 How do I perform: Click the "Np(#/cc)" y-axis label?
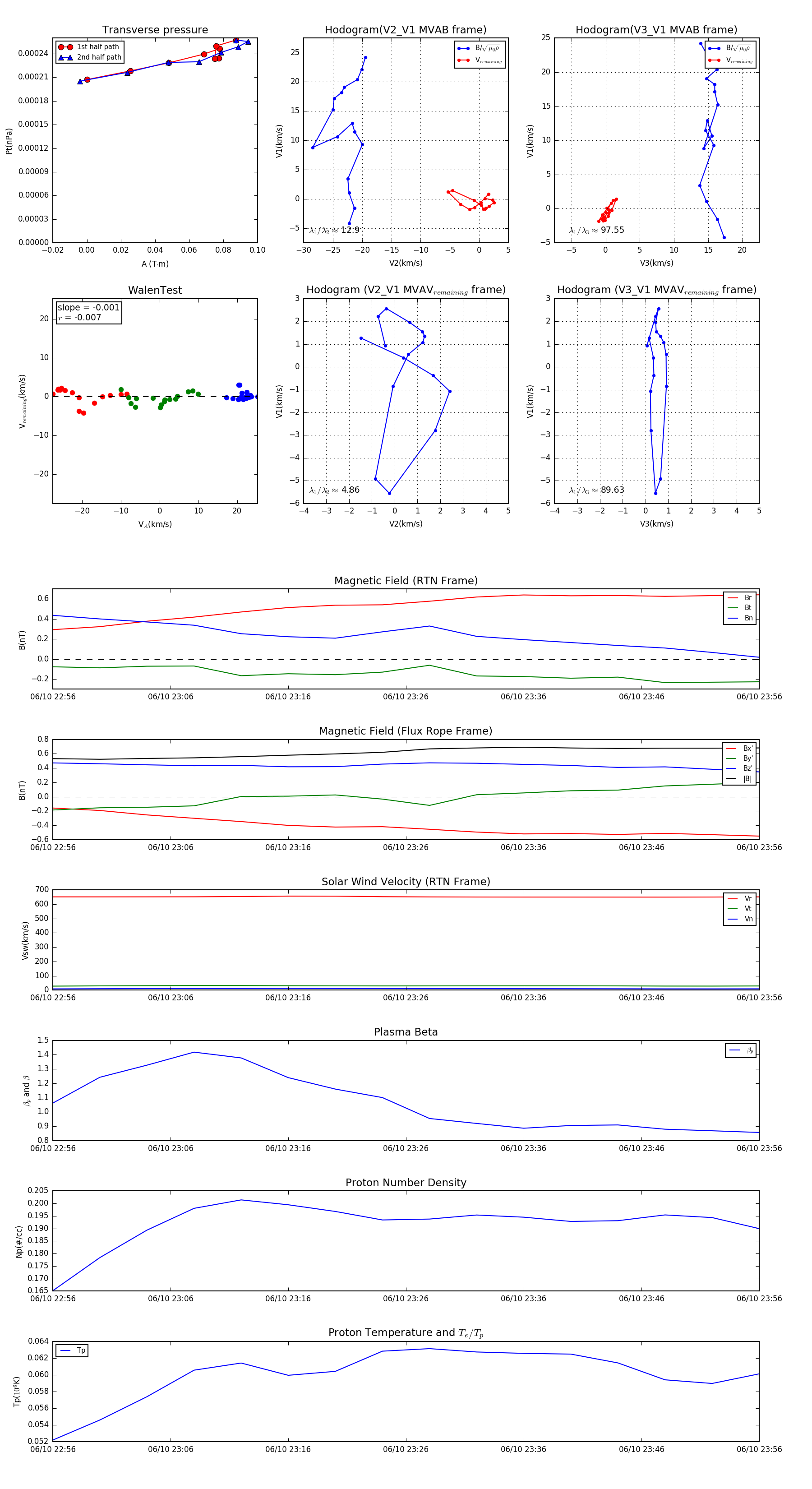click(19, 1242)
